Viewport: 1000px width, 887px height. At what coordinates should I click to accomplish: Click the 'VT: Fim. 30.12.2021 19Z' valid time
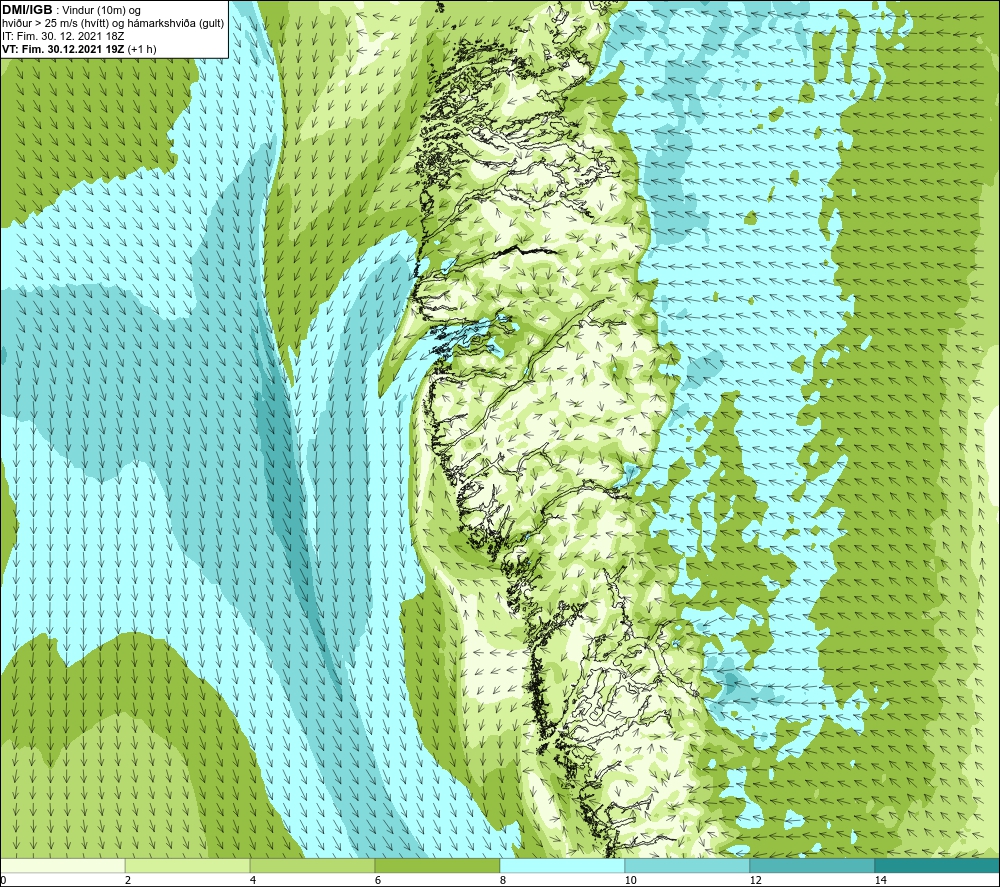[62, 49]
